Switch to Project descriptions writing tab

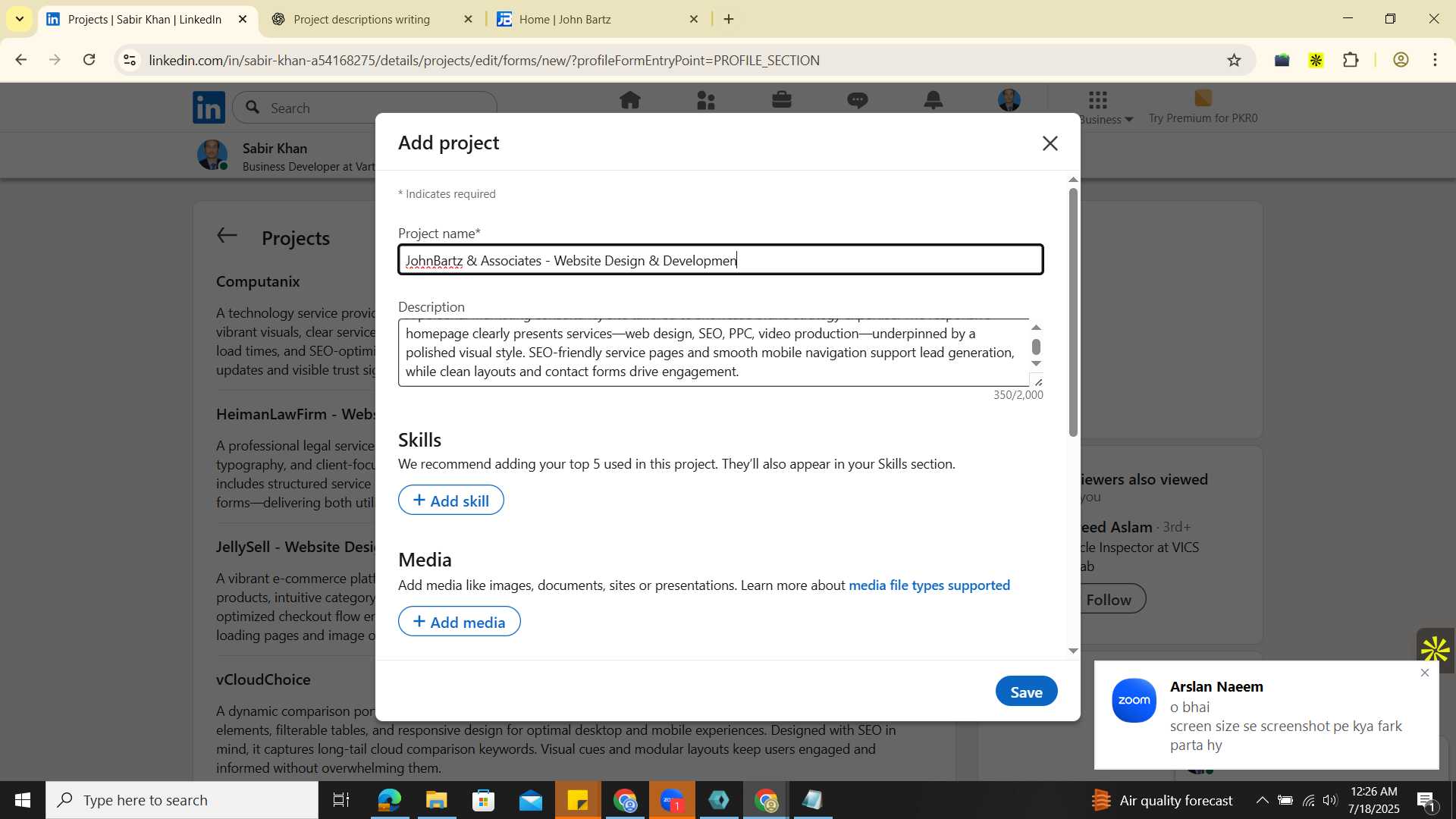[x=362, y=20]
